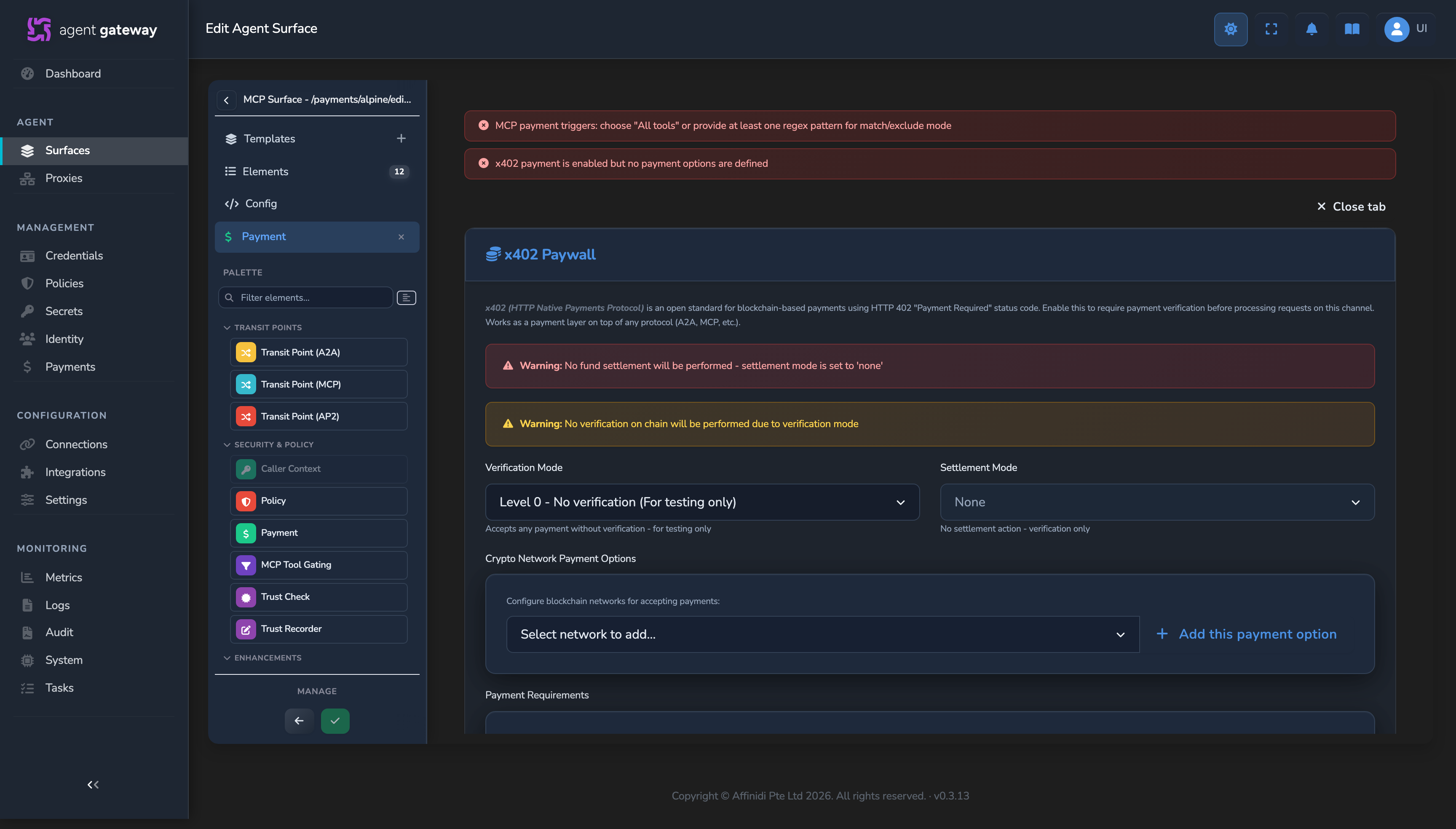
Task: Select the Caller Context element
Action: (318, 469)
